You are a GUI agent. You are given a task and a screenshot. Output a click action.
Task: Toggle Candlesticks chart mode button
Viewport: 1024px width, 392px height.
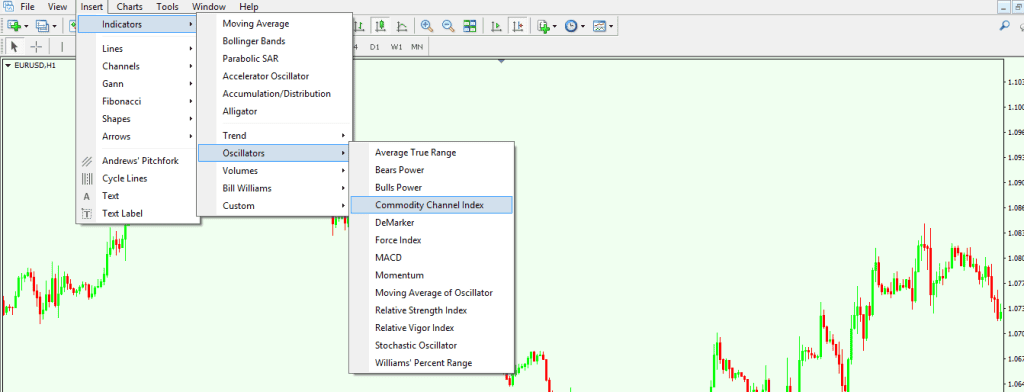point(381,26)
